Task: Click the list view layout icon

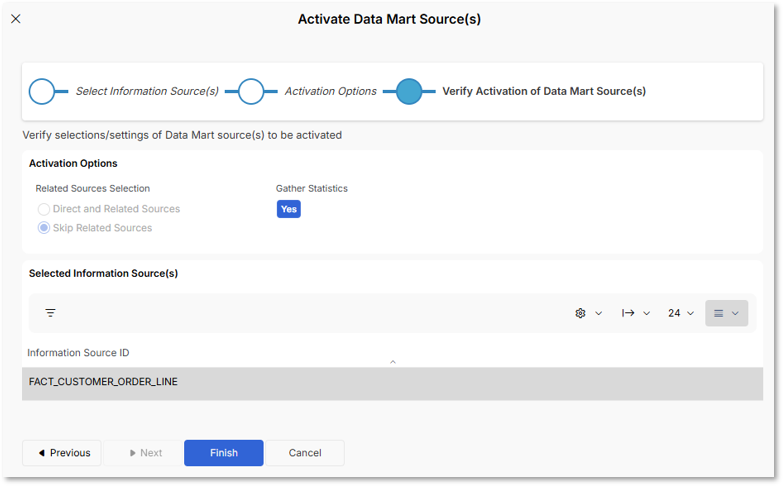Action: [x=719, y=314]
